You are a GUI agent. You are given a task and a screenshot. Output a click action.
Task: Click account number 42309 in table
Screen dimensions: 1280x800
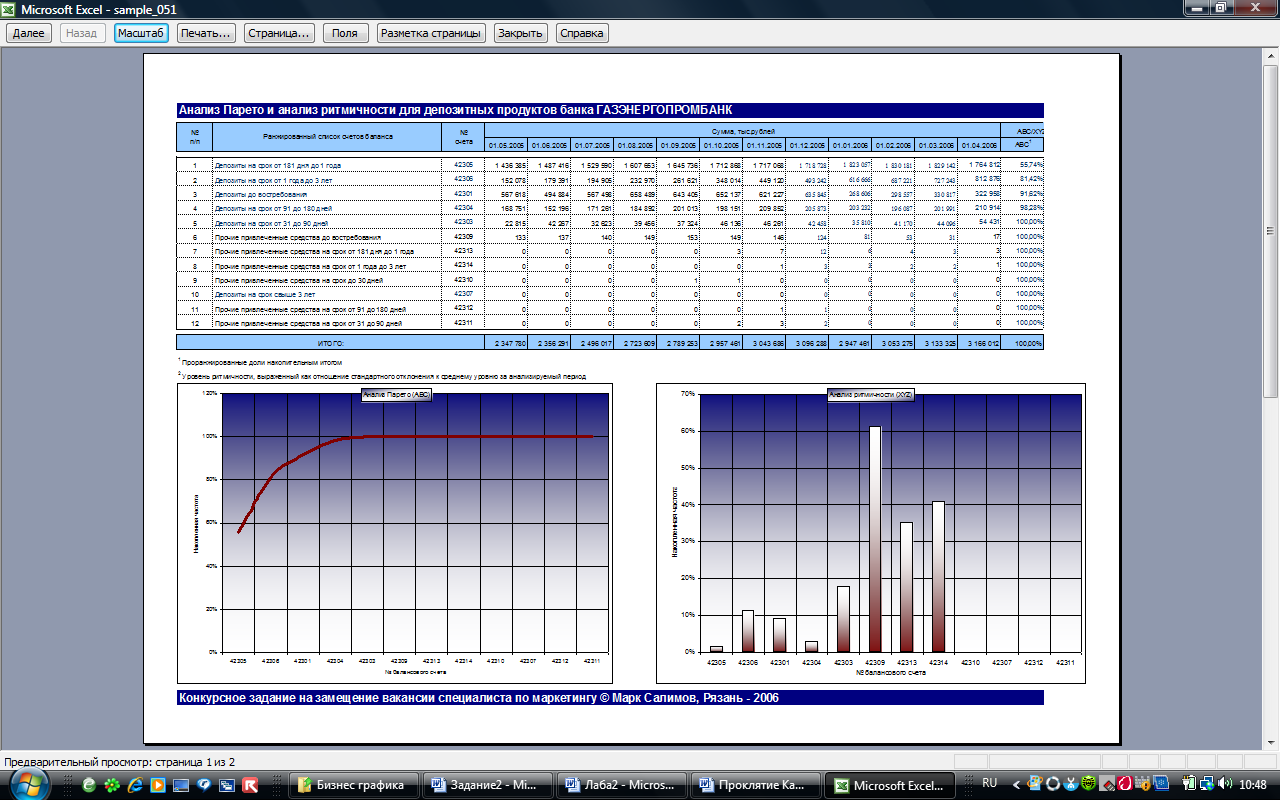[463, 236]
